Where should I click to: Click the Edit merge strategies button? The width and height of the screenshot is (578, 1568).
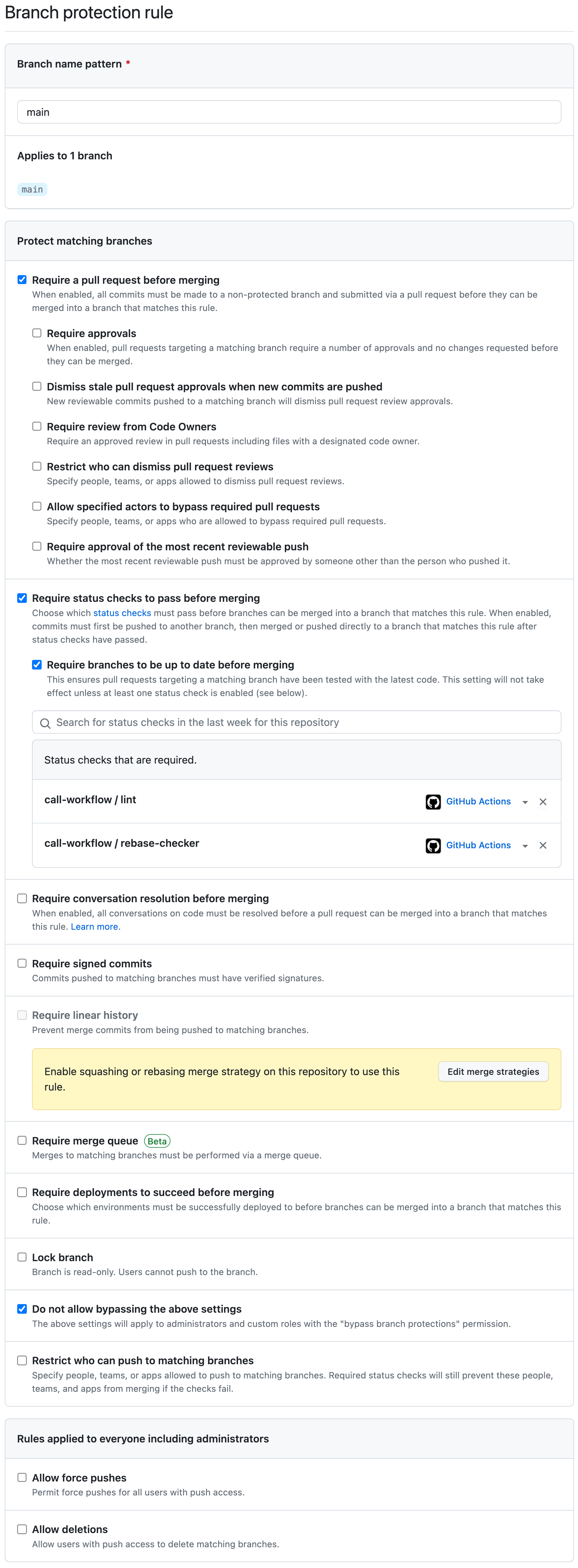pos(493,1071)
